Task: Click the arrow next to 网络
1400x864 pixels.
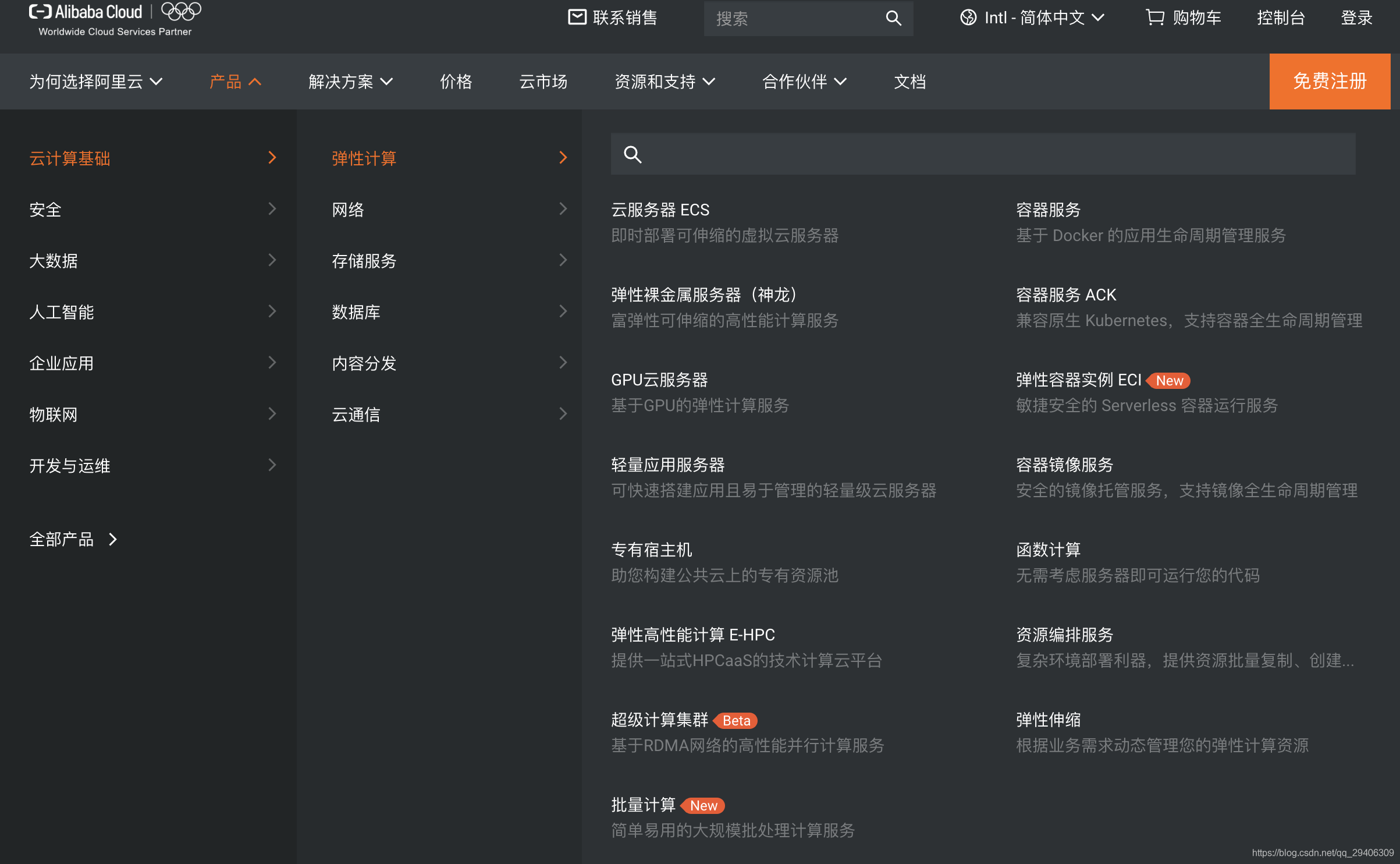Action: click(x=563, y=208)
